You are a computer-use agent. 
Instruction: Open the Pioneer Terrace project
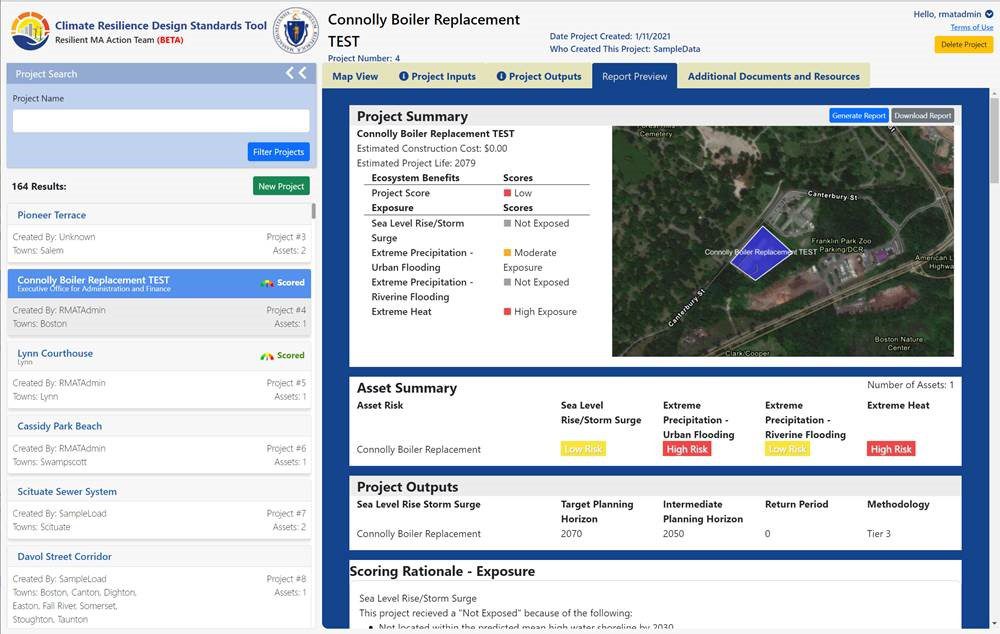(52, 215)
